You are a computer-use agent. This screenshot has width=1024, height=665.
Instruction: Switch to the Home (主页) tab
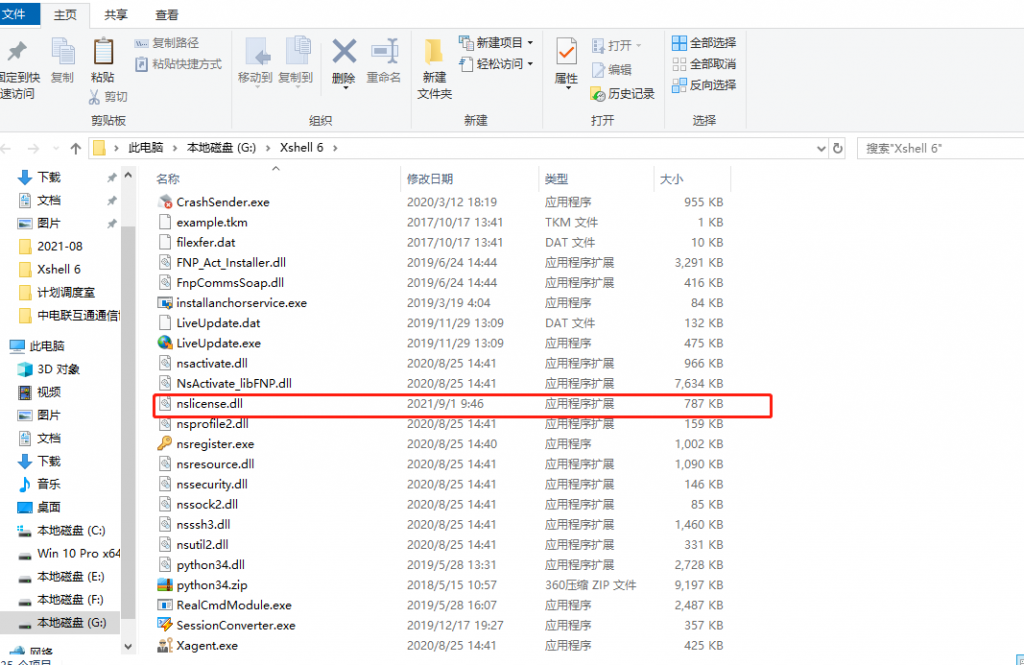(x=65, y=15)
